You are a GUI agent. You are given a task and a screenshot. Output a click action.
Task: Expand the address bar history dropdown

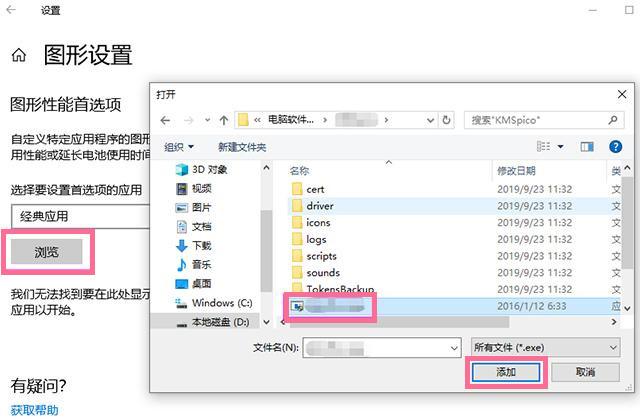430,120
